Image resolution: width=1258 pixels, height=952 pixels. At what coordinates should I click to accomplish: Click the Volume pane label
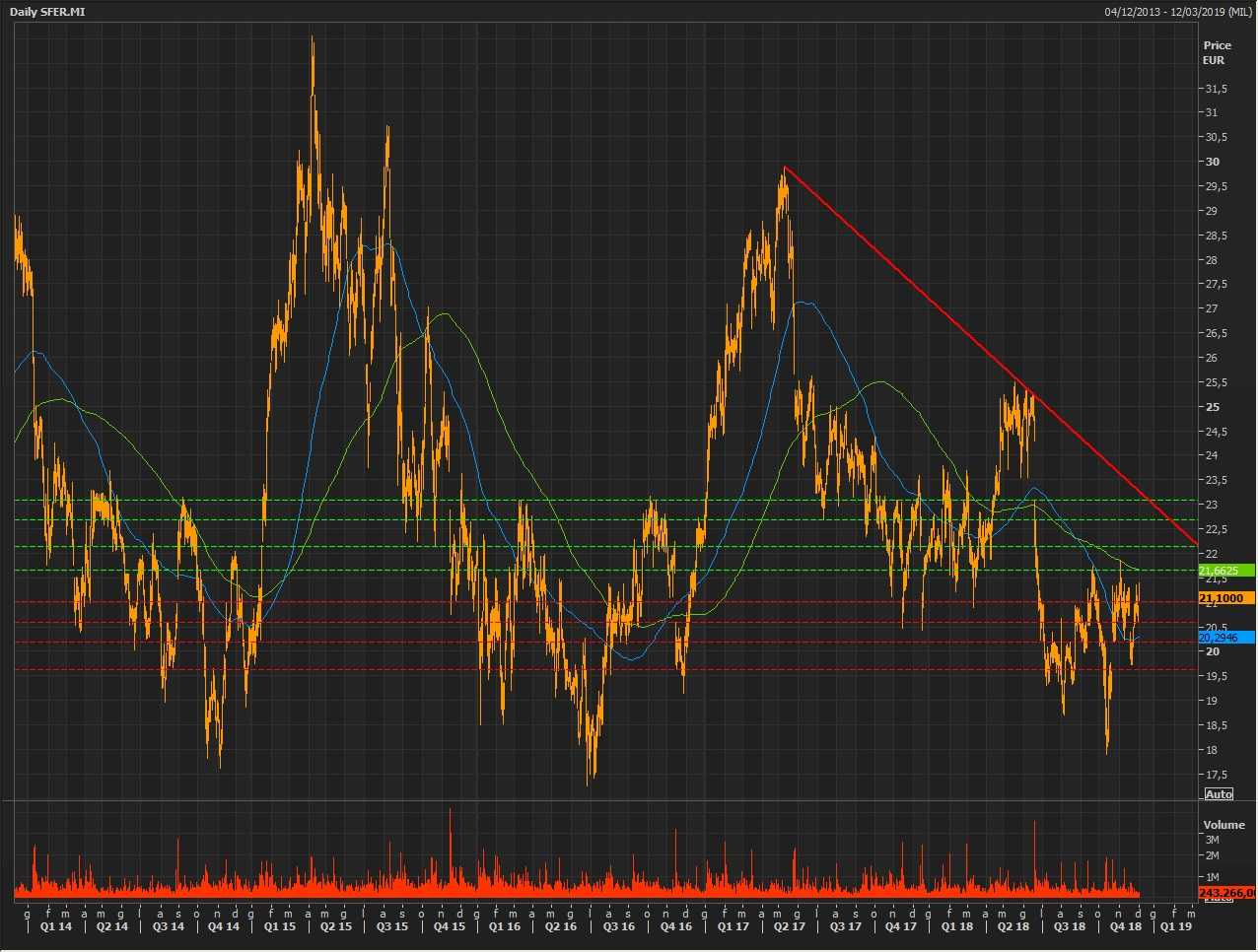coord(1223,825)
